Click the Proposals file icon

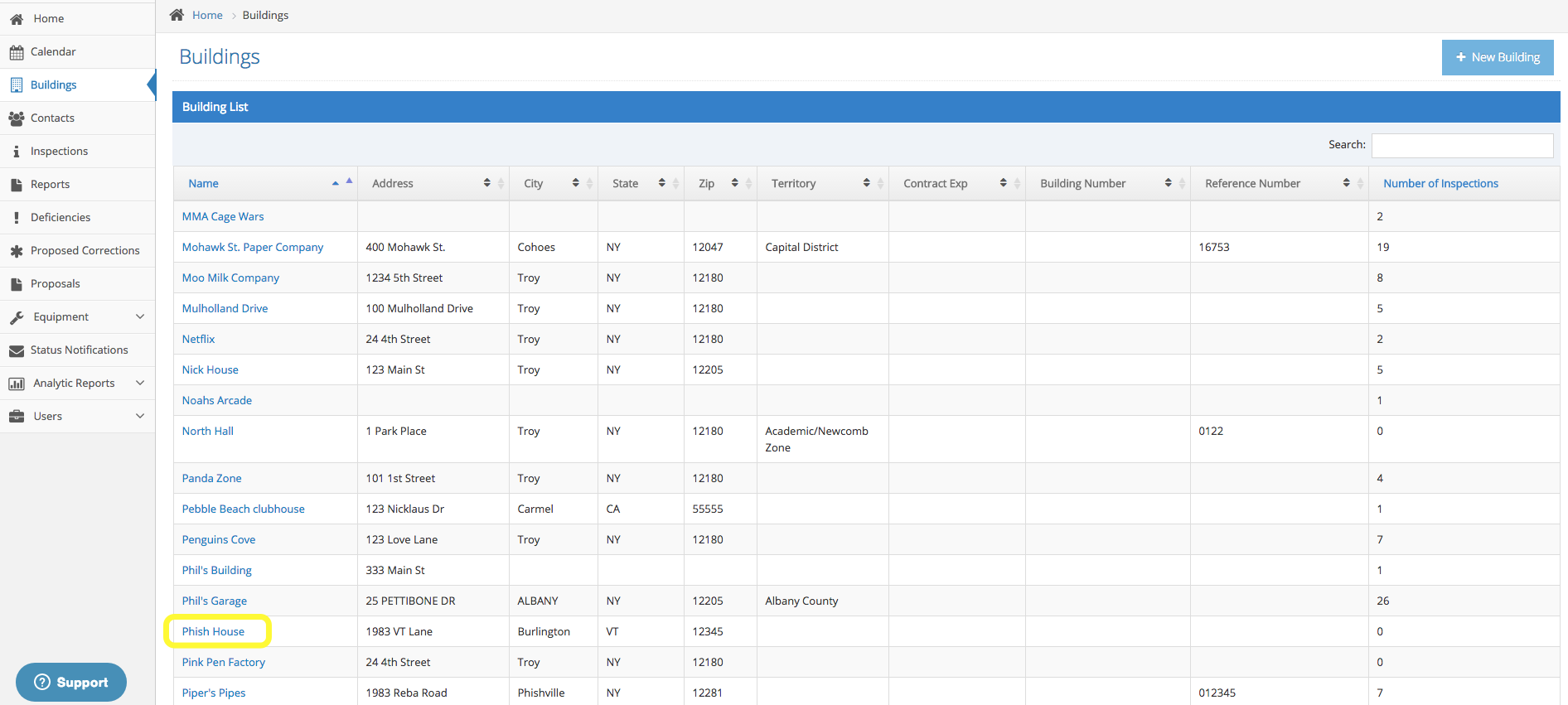pos(17,284)
